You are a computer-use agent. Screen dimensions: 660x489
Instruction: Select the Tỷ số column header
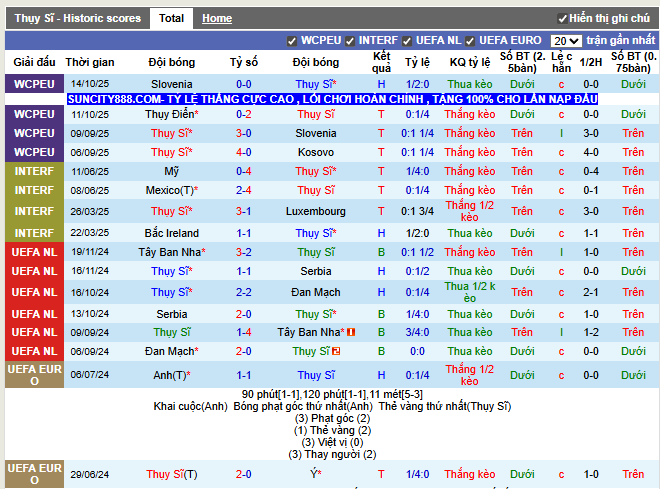(244, 62)
